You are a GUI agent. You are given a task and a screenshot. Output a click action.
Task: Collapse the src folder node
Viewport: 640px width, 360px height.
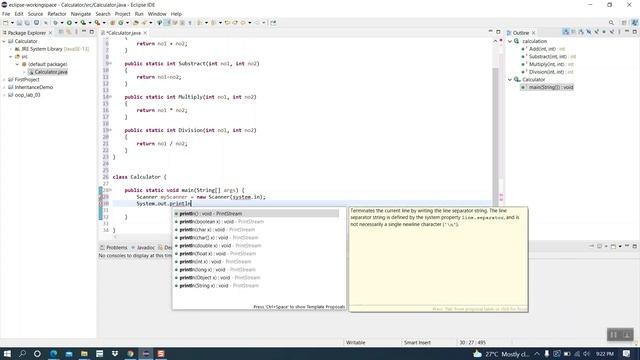coord(11,57)
